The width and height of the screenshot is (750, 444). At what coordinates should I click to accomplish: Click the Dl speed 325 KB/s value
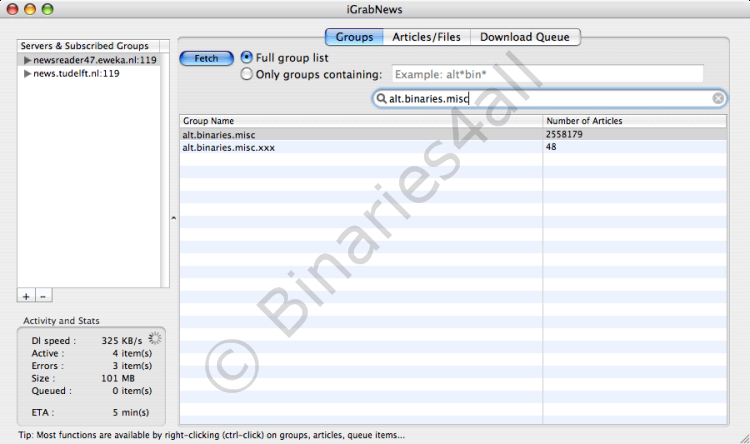121,341
